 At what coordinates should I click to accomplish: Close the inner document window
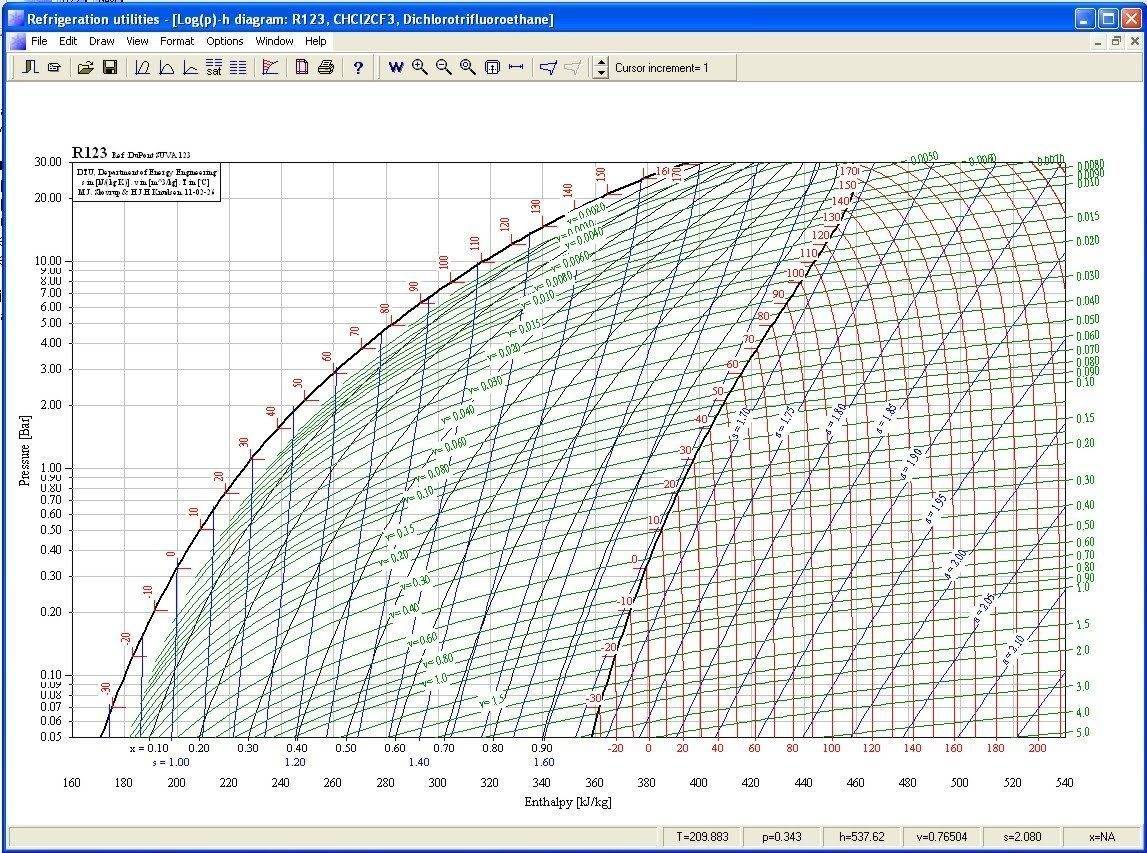[x=1135, y=42]
